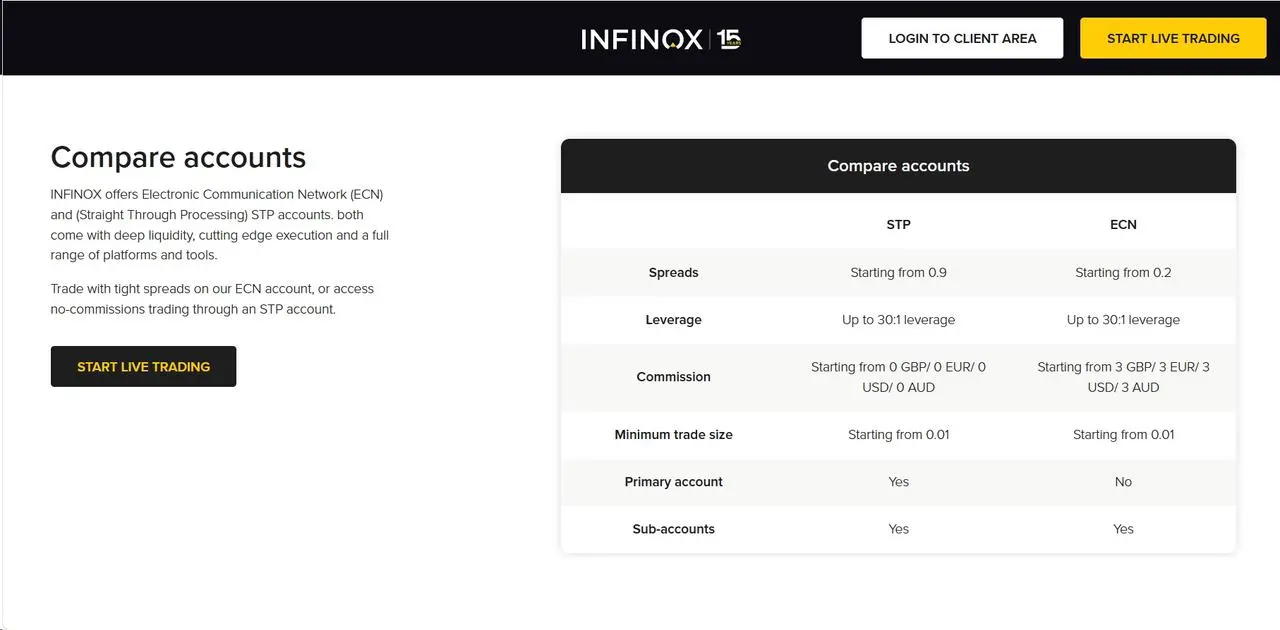Click header START LIVE TRADING yellow button
This screenshot has width=1280, height=630.
pyautogui.click(x=1173, y=38)
